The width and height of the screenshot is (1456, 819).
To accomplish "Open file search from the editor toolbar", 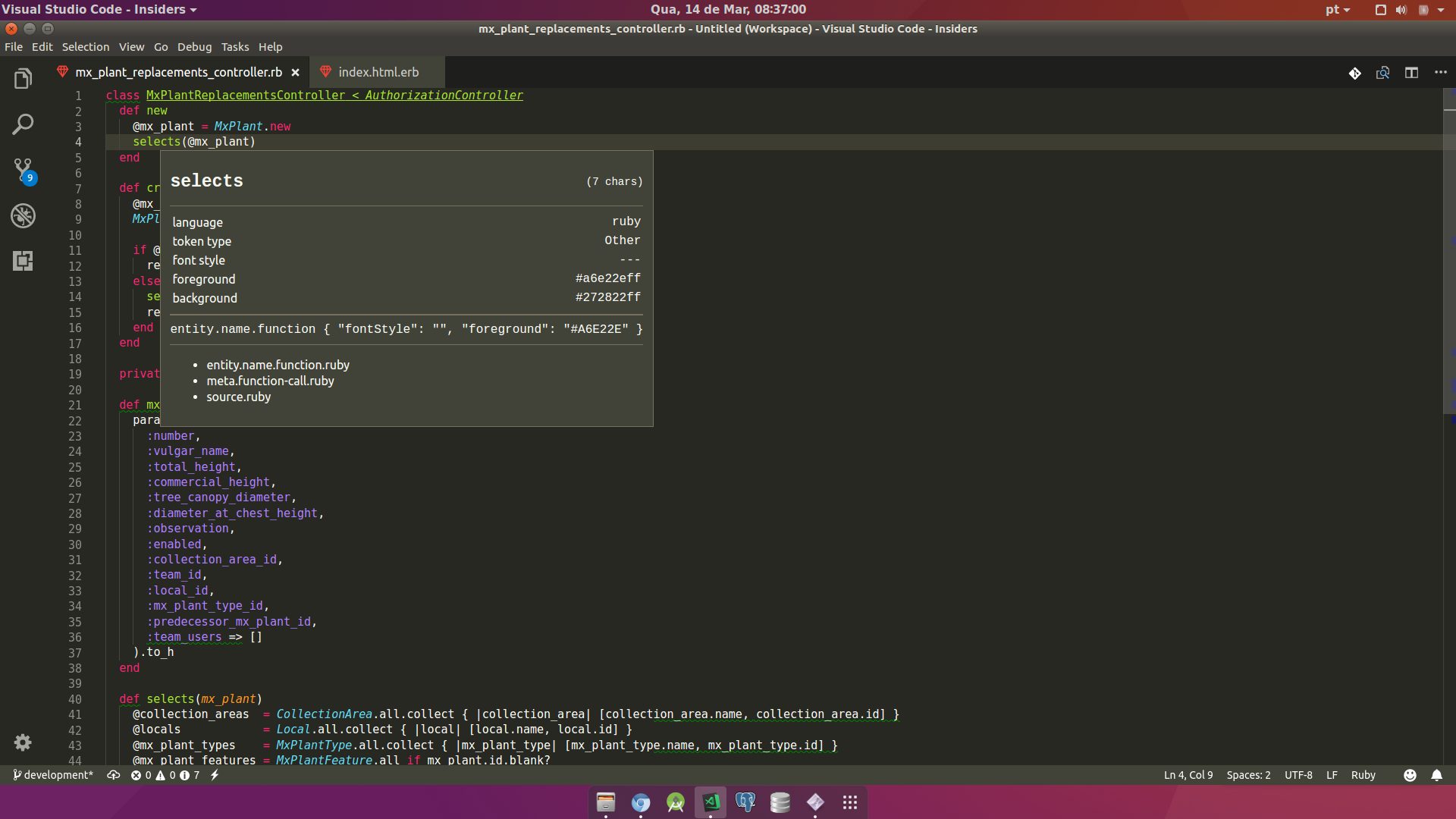I will 1383,73.
